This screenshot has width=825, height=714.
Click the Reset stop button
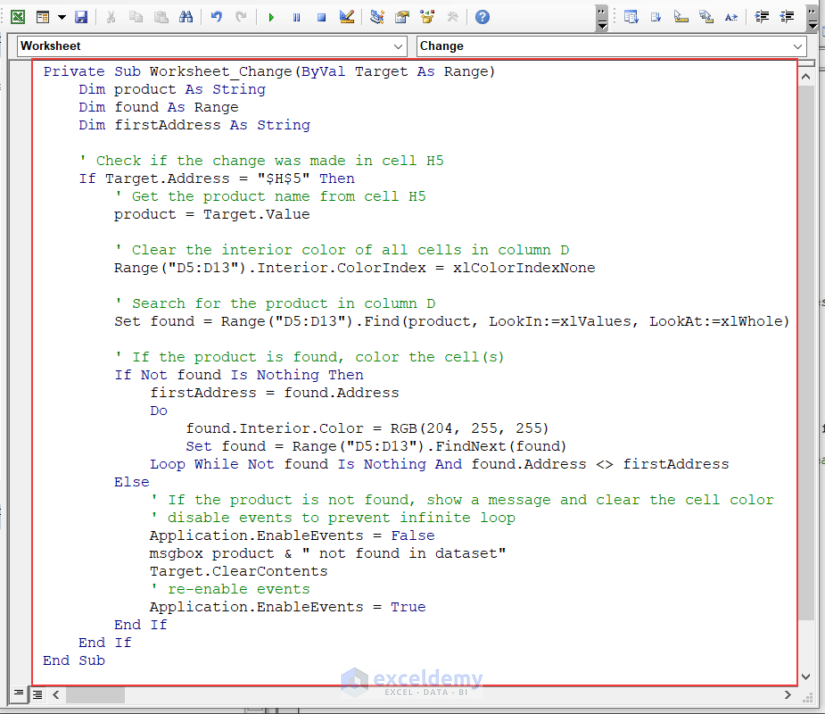click(321, 17)
